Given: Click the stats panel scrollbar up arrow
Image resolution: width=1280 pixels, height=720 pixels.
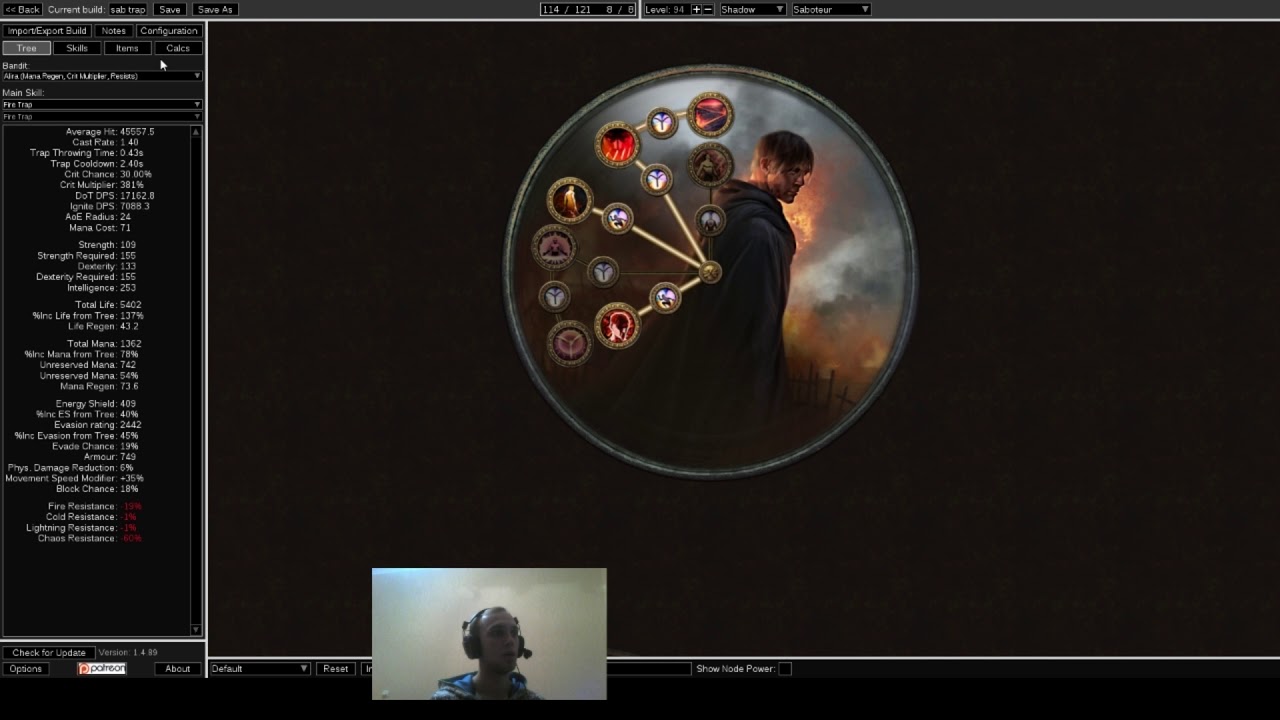Looking at the screenshot, I should pyautogui.click(x=196, y=132).
